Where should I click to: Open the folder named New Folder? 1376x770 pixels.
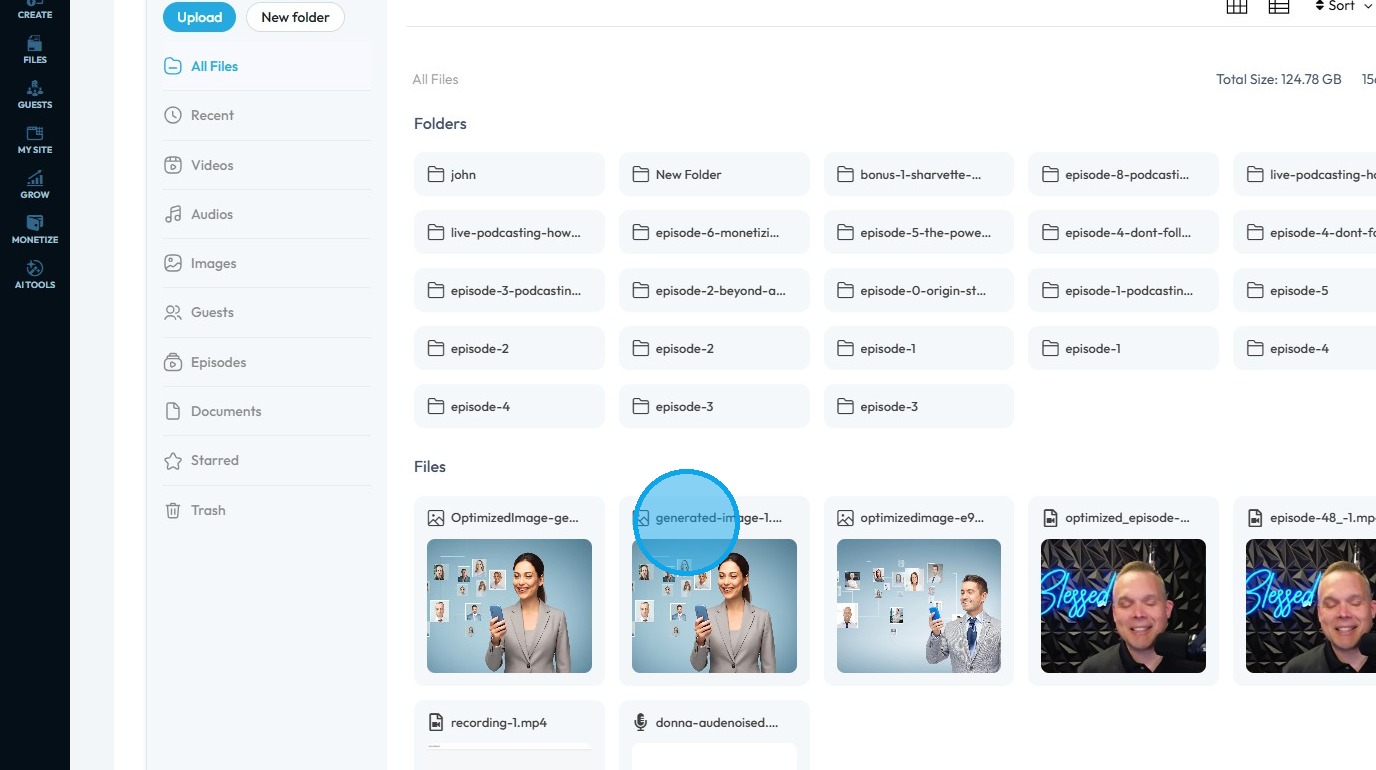tap(714, 174)
